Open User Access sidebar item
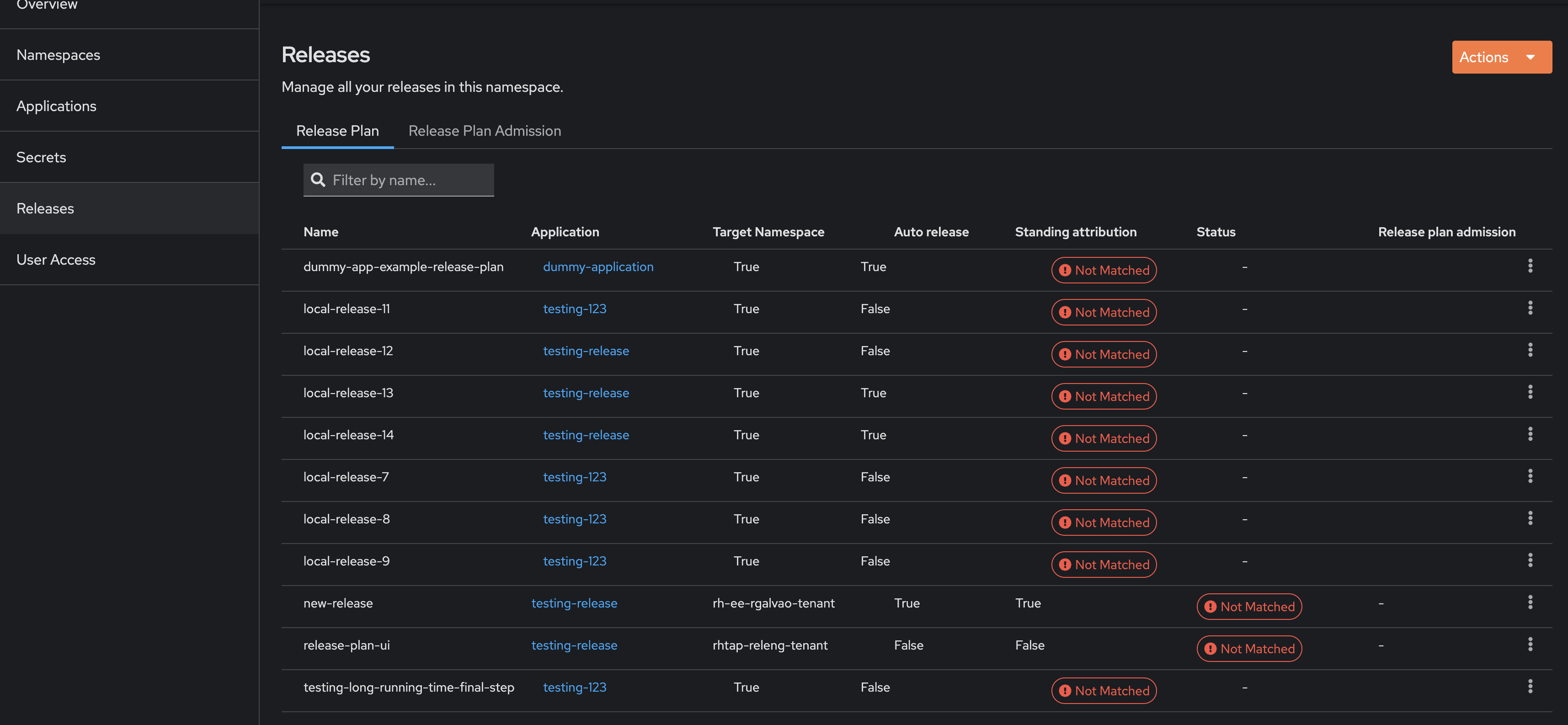The width and height of the screenshot is (1568, 725). (56, 259)
